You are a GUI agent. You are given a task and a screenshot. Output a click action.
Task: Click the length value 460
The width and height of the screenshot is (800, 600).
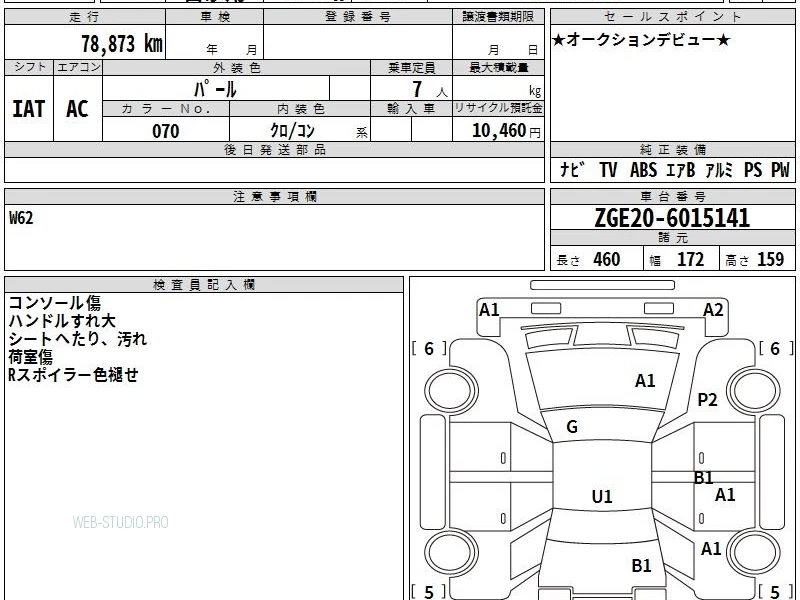click(x=607, y=259)
